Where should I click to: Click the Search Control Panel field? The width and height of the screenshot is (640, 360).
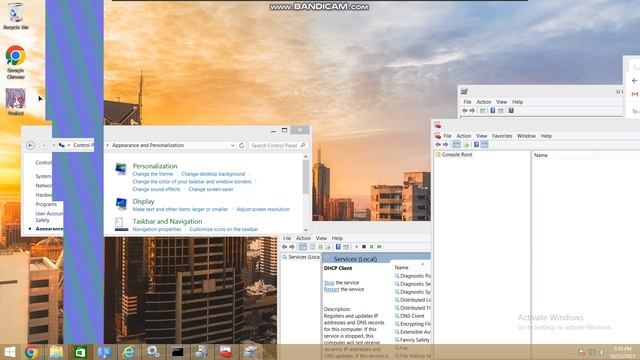tap(278, 145)
